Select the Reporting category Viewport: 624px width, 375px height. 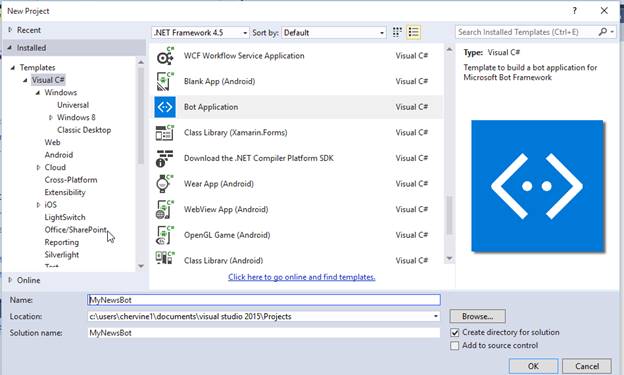click(x=62, y=242)
